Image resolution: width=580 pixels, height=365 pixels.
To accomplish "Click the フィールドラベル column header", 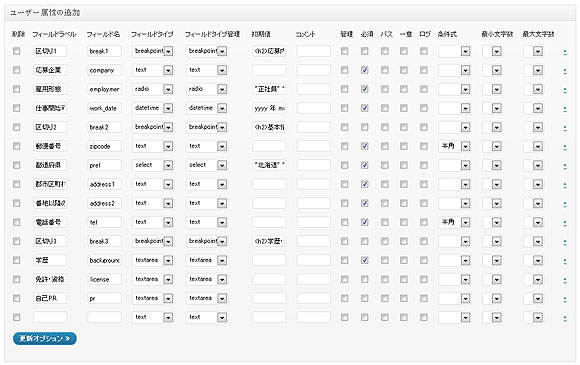I will tap(54, 34).
